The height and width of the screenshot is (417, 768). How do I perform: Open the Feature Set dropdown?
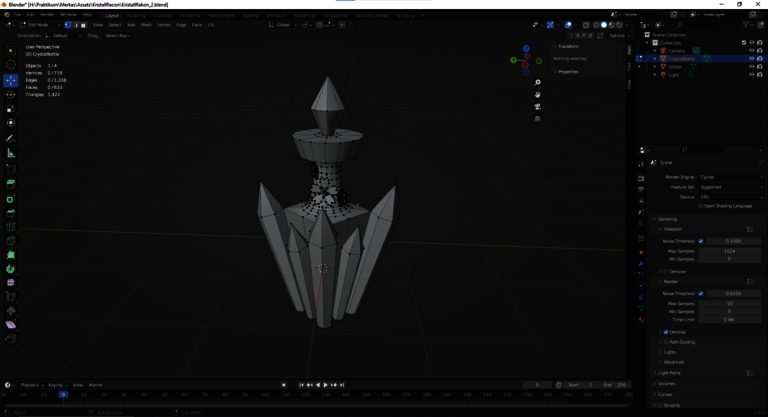[731, 187]
